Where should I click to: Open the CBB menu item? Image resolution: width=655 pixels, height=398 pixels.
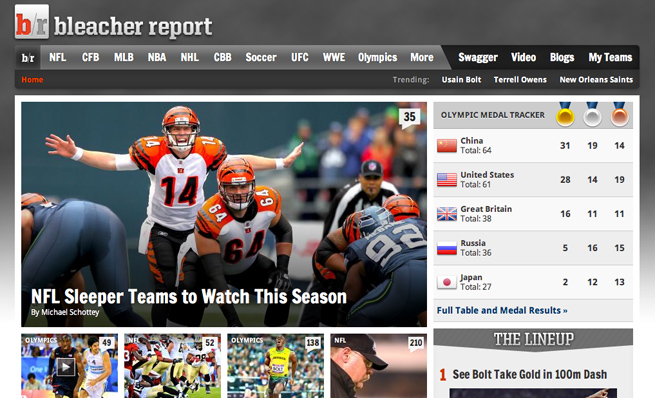(x=223, y=57)
